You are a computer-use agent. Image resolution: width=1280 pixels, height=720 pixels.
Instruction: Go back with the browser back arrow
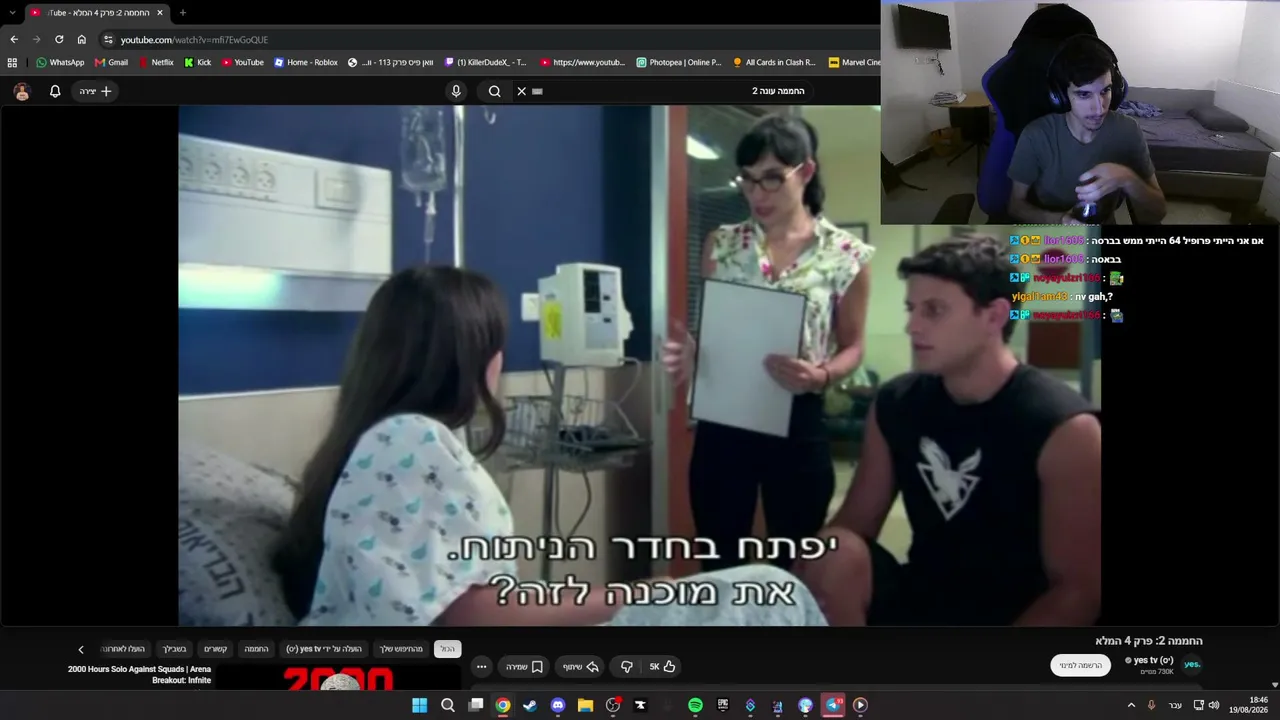(14, 39)
